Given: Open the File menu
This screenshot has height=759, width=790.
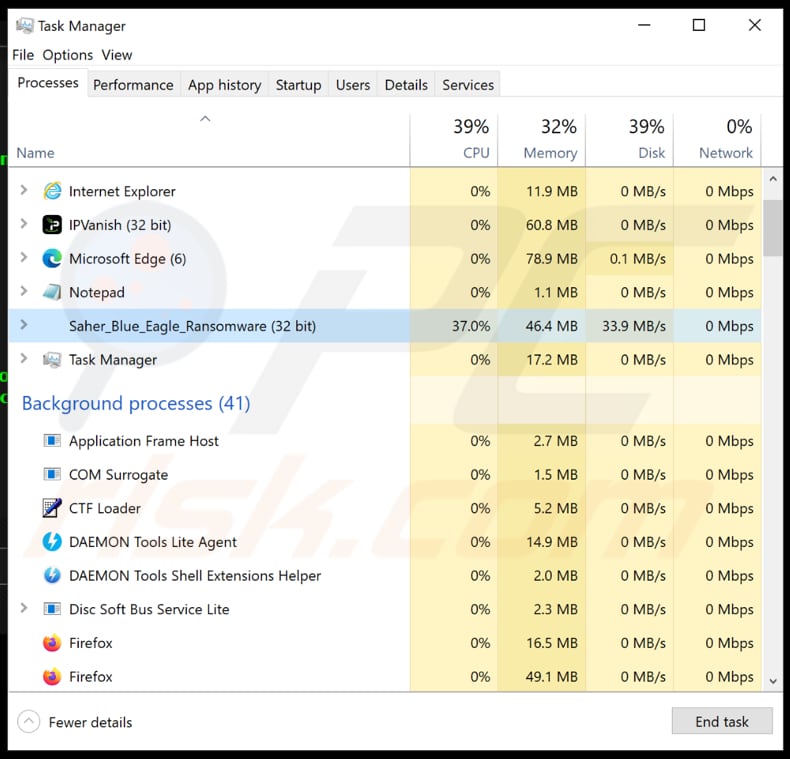Looking at the screenshot, I should (x=23, y=54).
